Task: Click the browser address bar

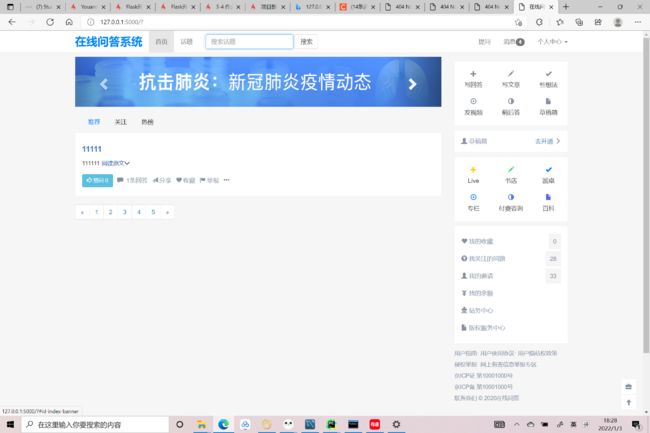Action: click(x=298, y=22)
